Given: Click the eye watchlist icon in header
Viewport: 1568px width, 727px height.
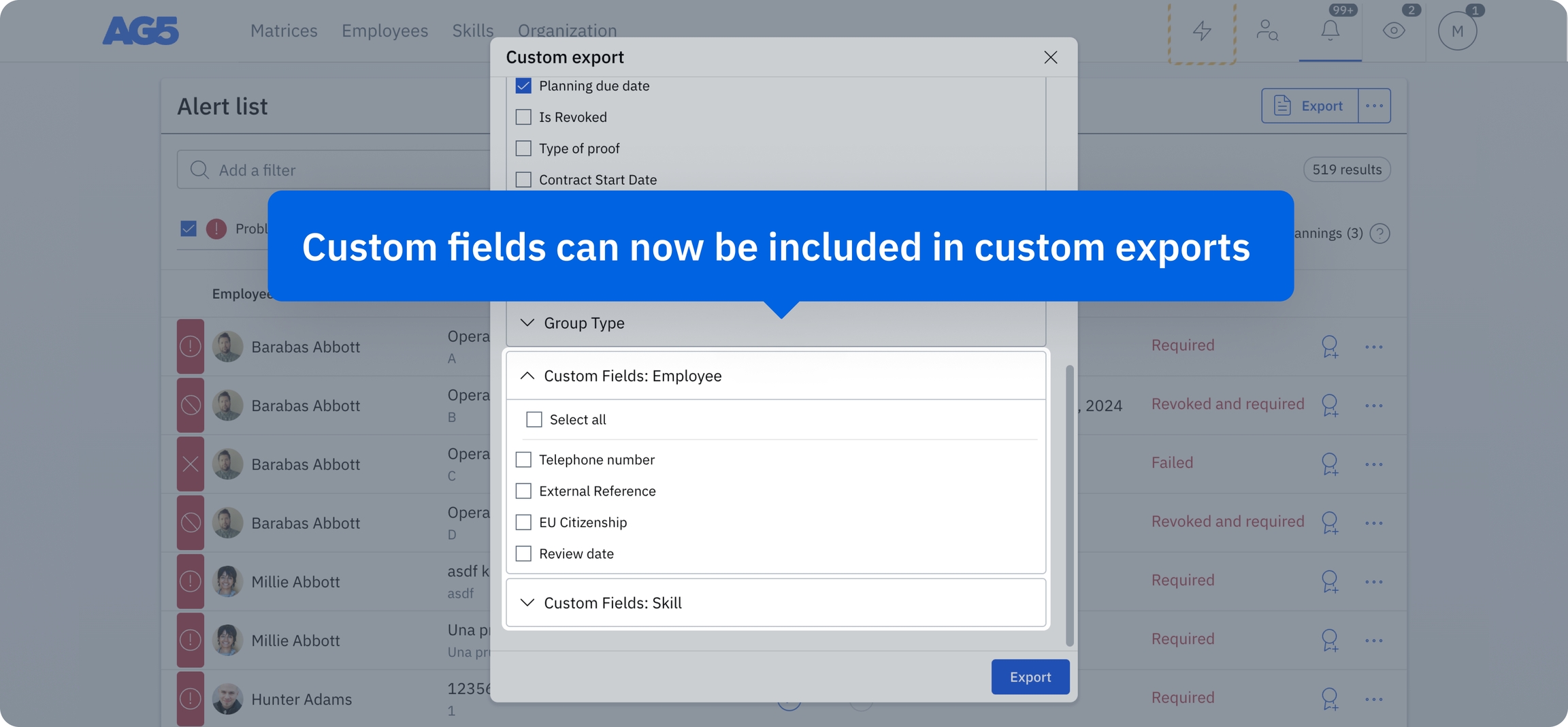Looking at the screenshot, I should [x=1393, y=31].
